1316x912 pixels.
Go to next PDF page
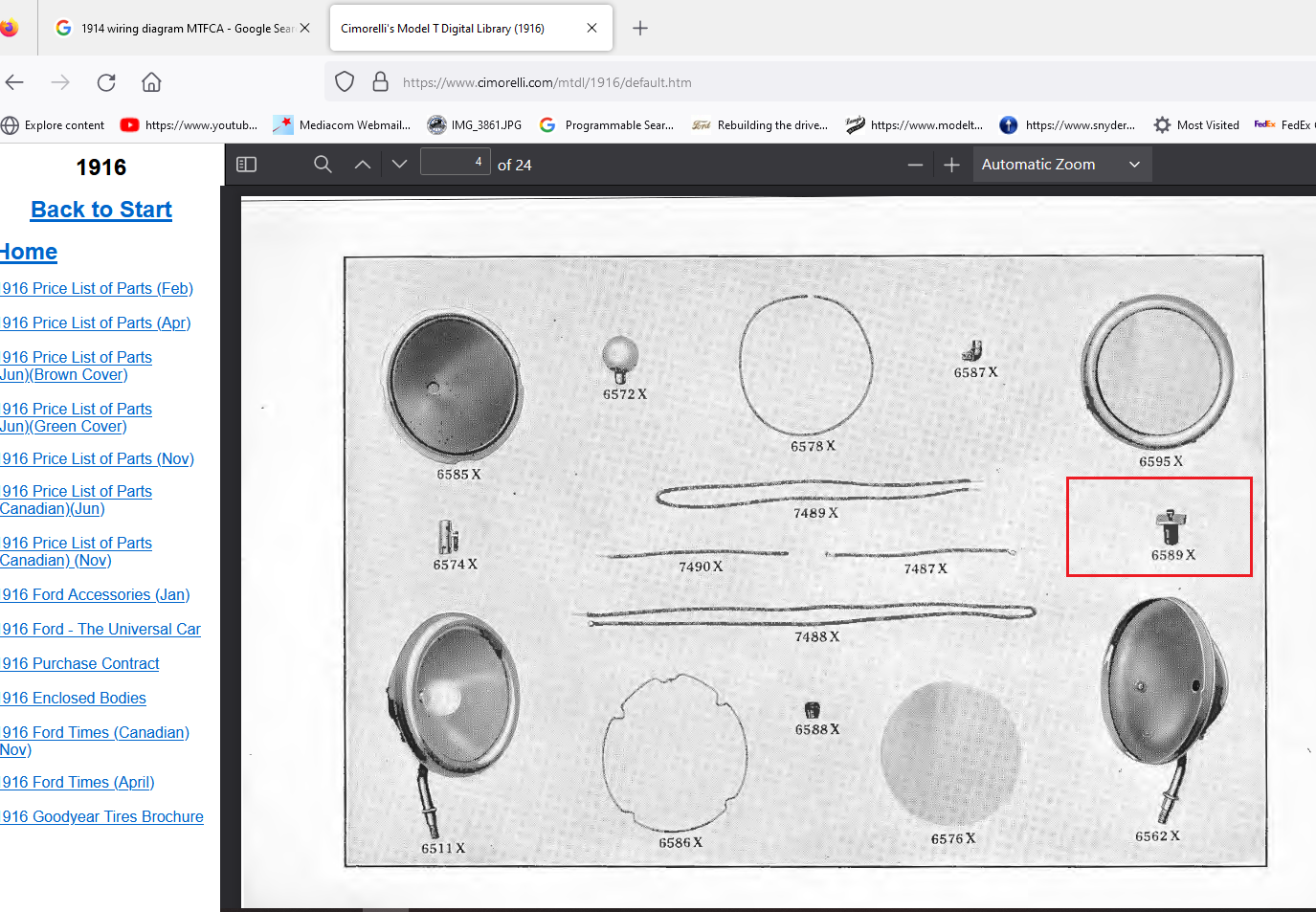(x=400, y=165)
